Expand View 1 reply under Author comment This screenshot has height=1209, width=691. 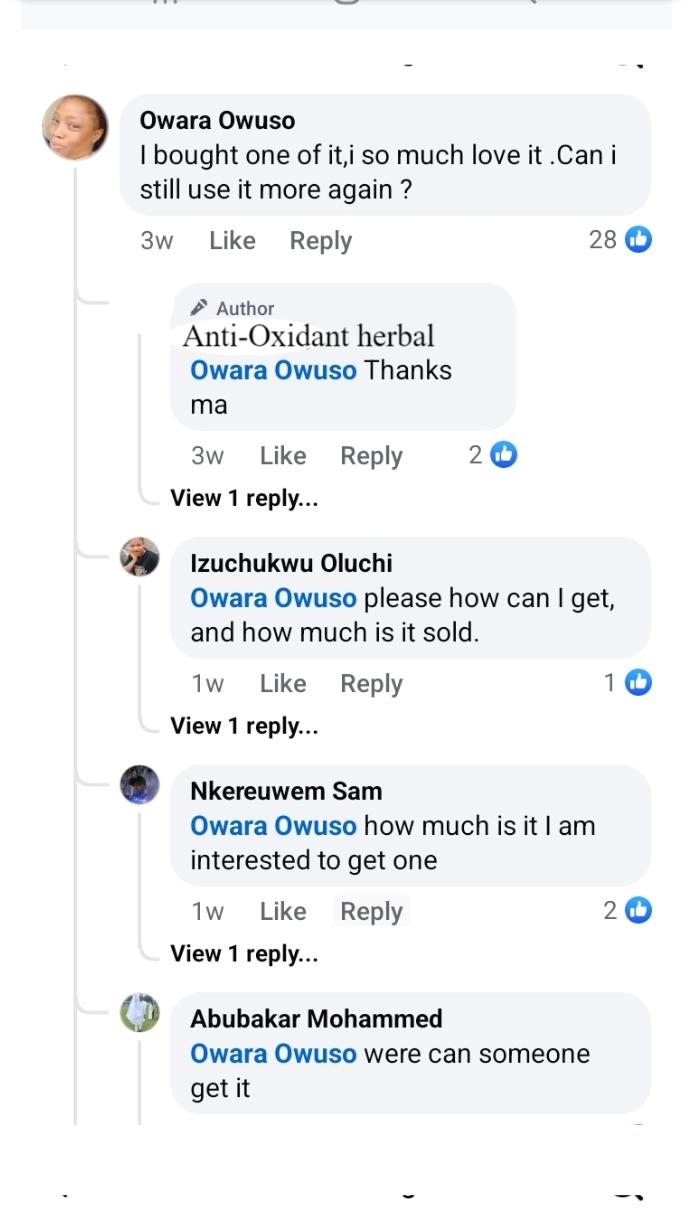(x=244, y=498)
